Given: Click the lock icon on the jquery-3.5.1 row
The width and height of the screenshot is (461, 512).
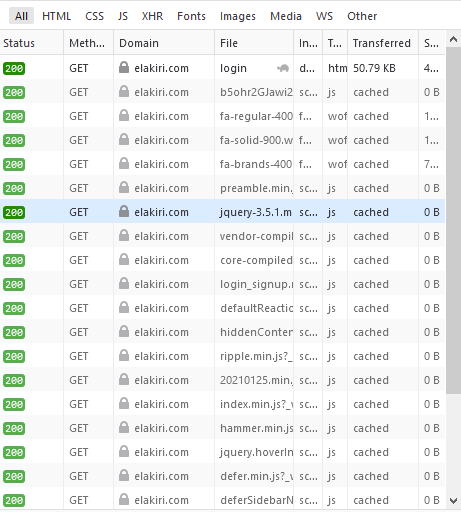Looking at the screenshot, I should point(124,212).
